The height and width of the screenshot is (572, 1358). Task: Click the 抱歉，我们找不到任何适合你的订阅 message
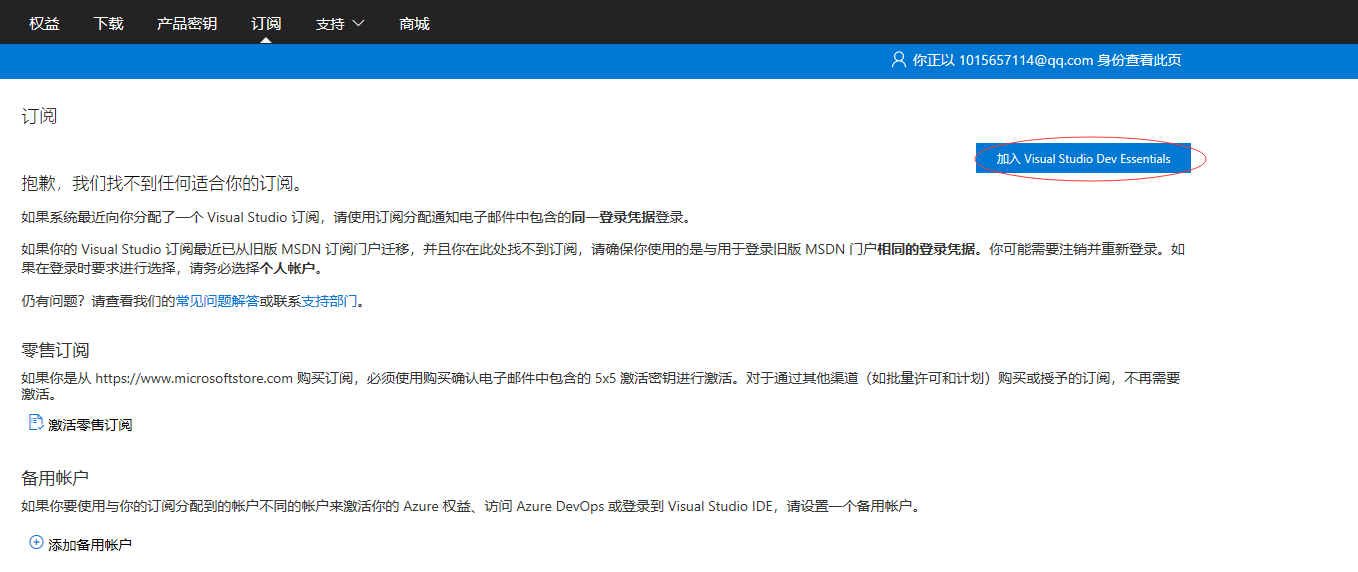pos(162,184)
